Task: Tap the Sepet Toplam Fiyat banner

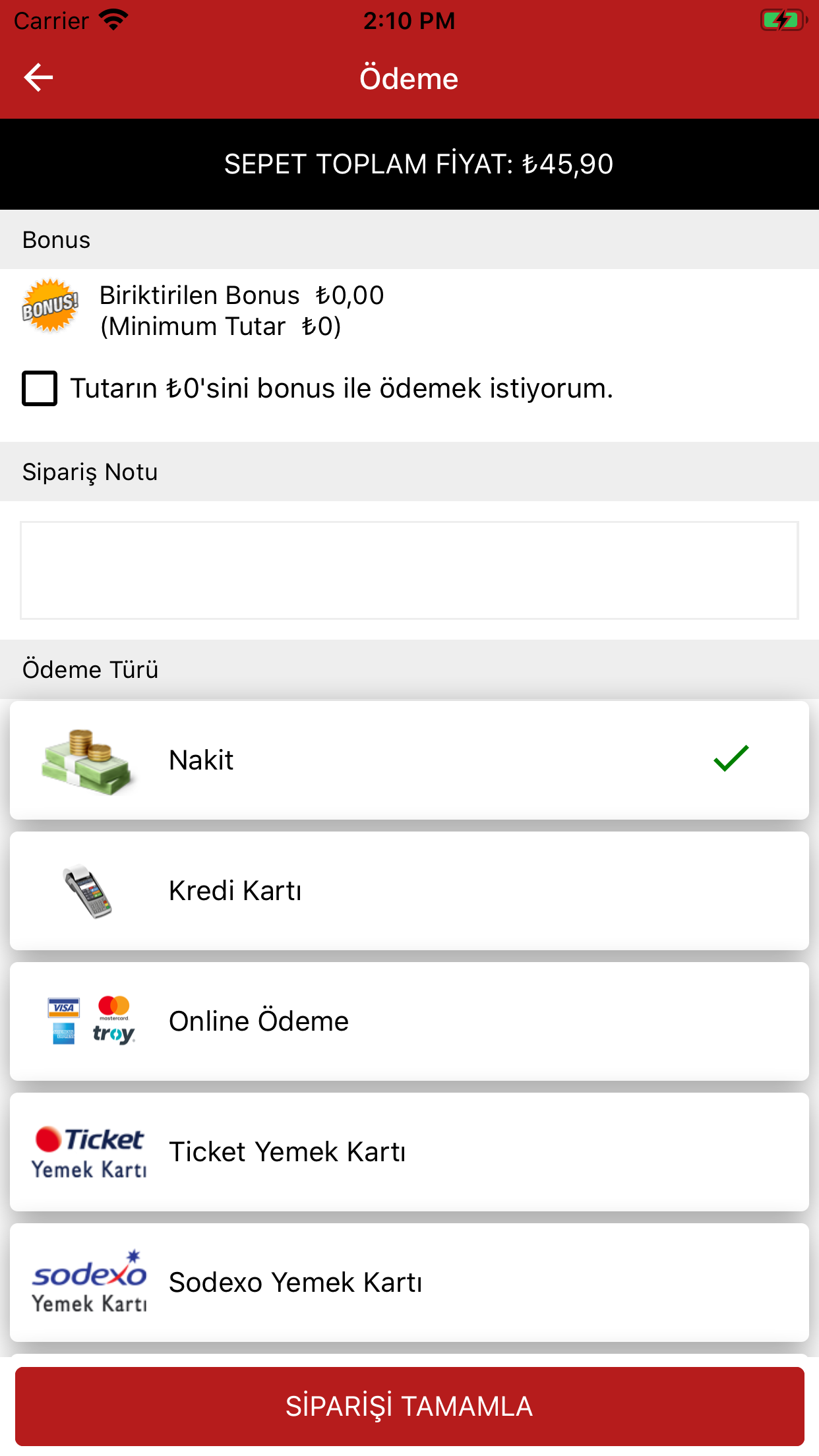Action: [x=418, y=164]
